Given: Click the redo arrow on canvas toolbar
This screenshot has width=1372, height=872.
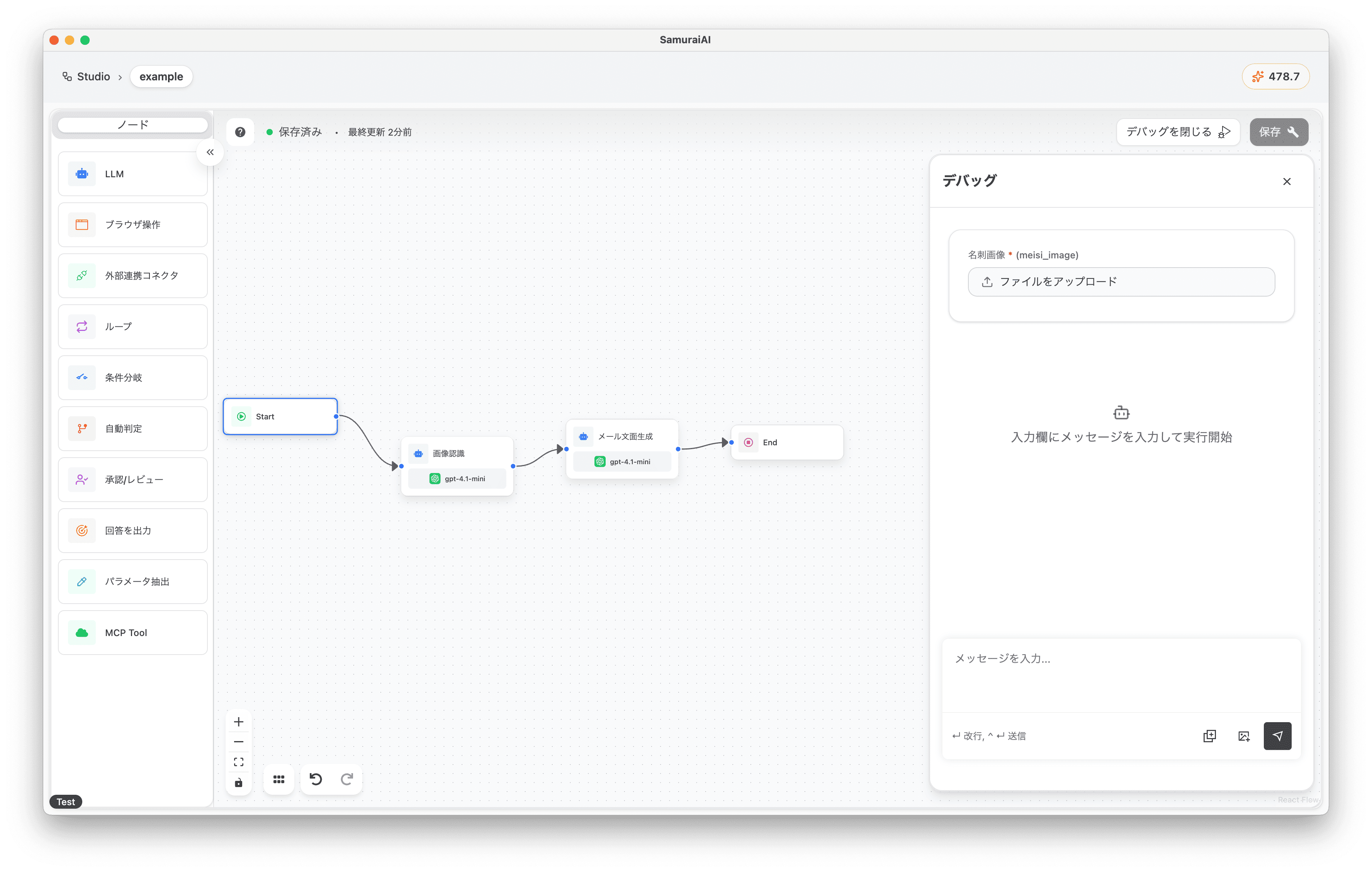Looking at the screenshot, I should pyautogui.click(x=346, y=779).
